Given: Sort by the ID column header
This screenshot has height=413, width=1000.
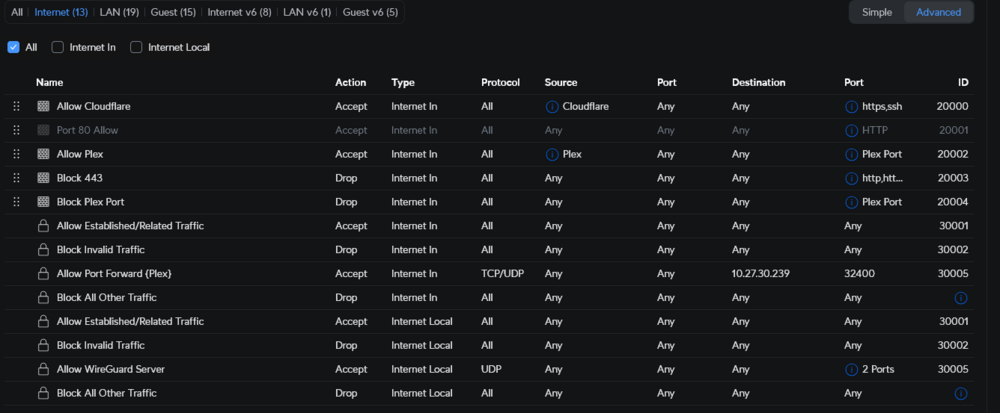Looking at the screenshot, I should [x=963, y=82].
